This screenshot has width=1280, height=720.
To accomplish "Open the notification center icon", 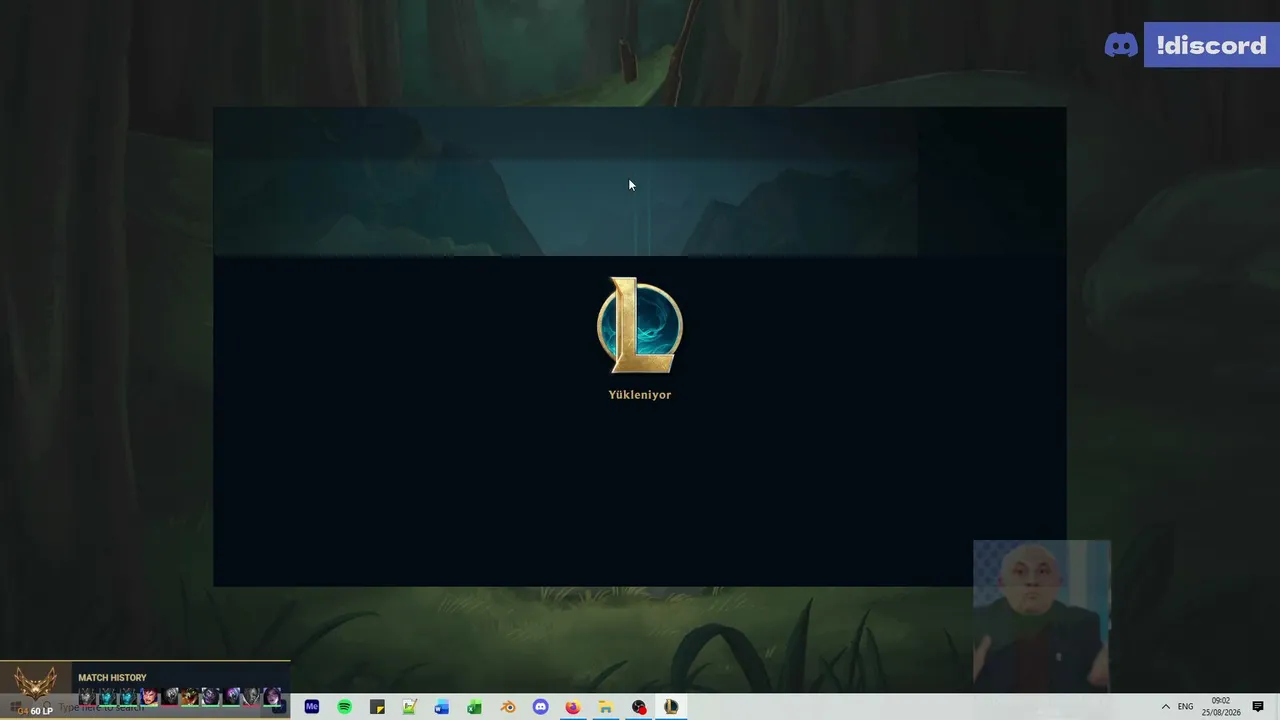I will [x=1258, y=707].
